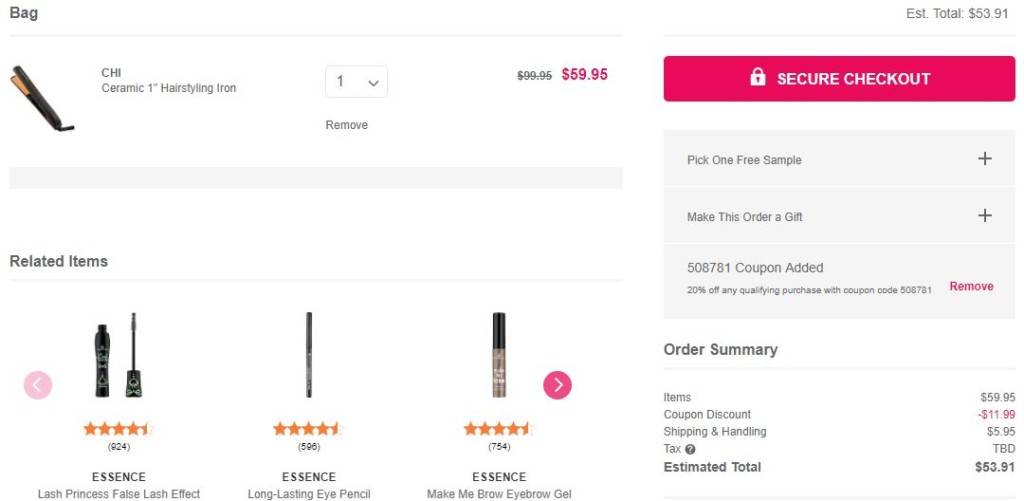Open the Lash Princess False Lash Effect link
1024x501 pixels.
[119, 494]
